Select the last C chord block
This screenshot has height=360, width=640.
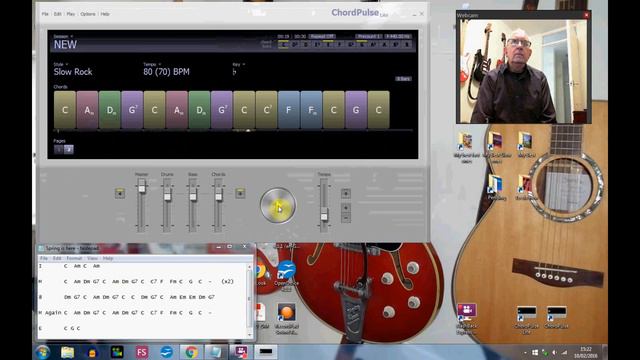[378, 110]
